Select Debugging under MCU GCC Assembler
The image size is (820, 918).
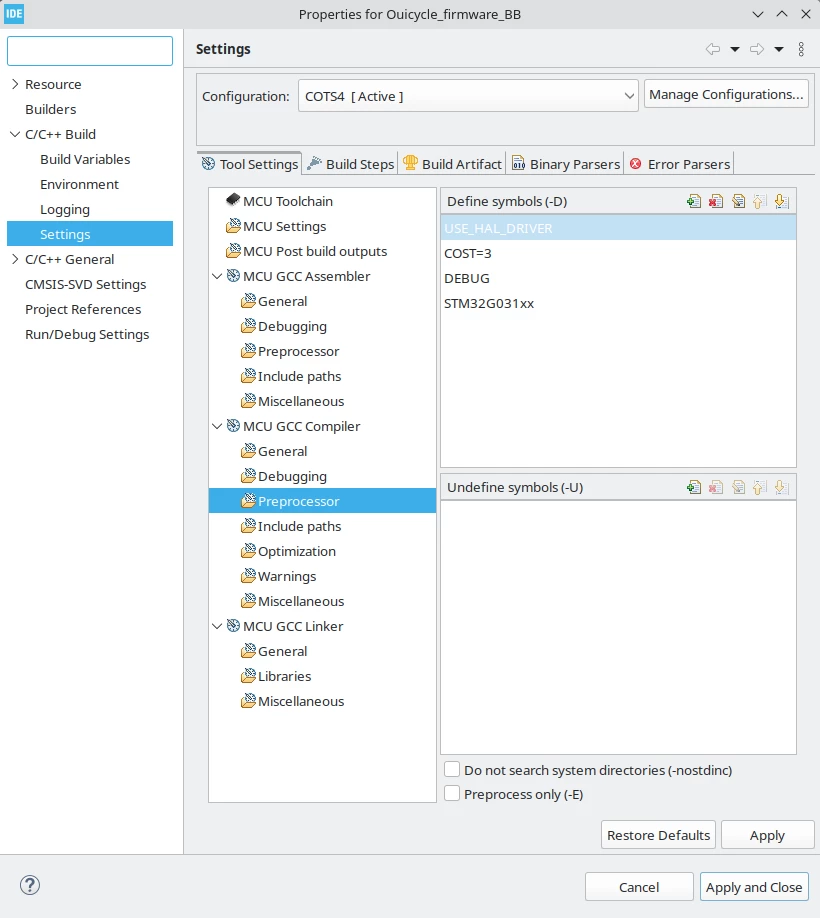[284, 327]
